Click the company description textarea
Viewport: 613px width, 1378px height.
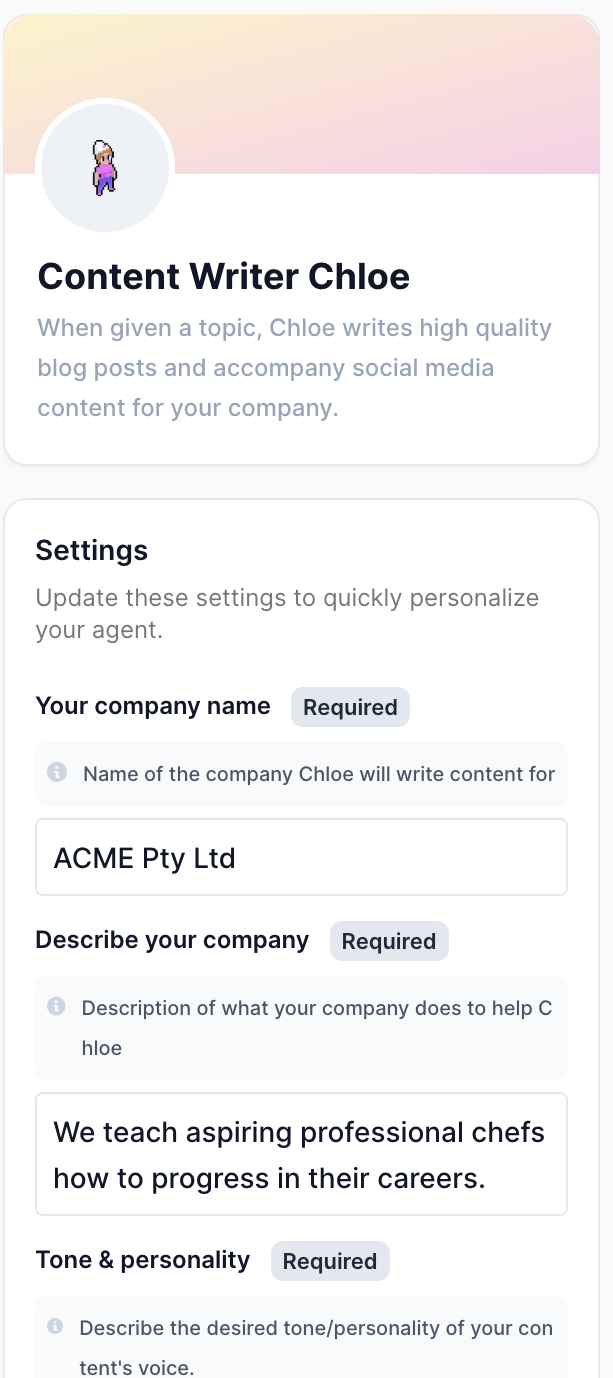point(300,1153)
